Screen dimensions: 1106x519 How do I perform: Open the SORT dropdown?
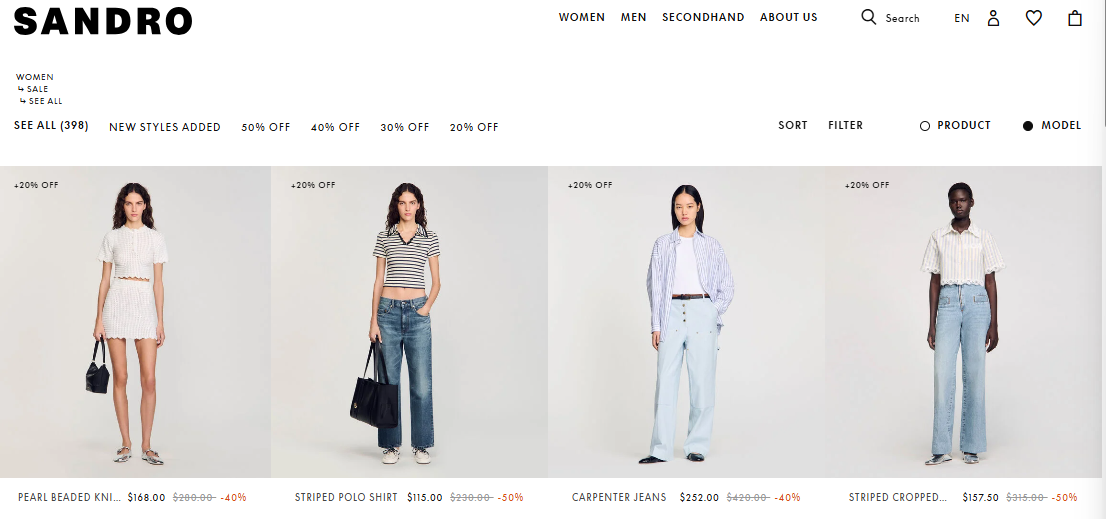[793, 125]
